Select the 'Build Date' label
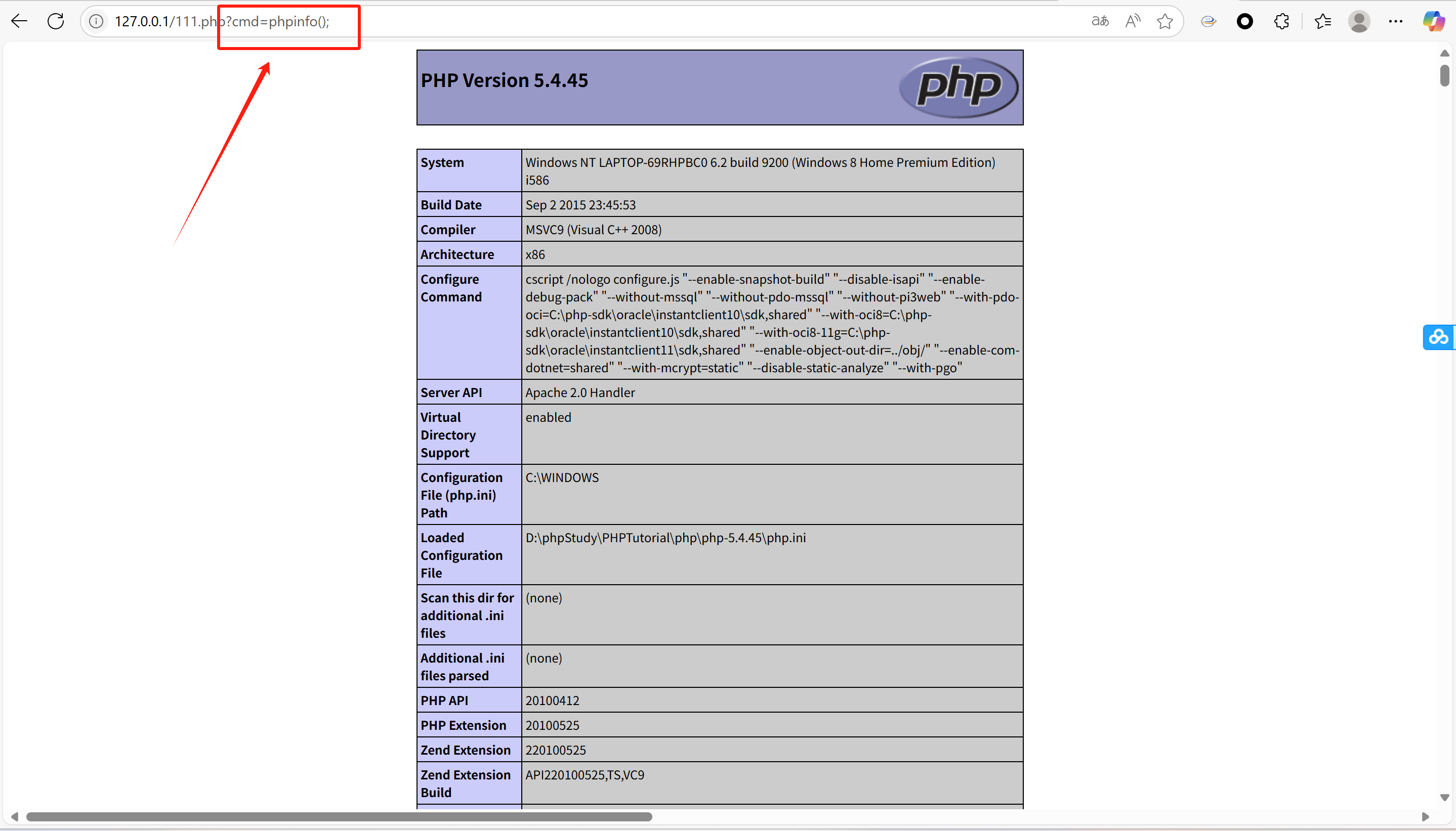 451,205
